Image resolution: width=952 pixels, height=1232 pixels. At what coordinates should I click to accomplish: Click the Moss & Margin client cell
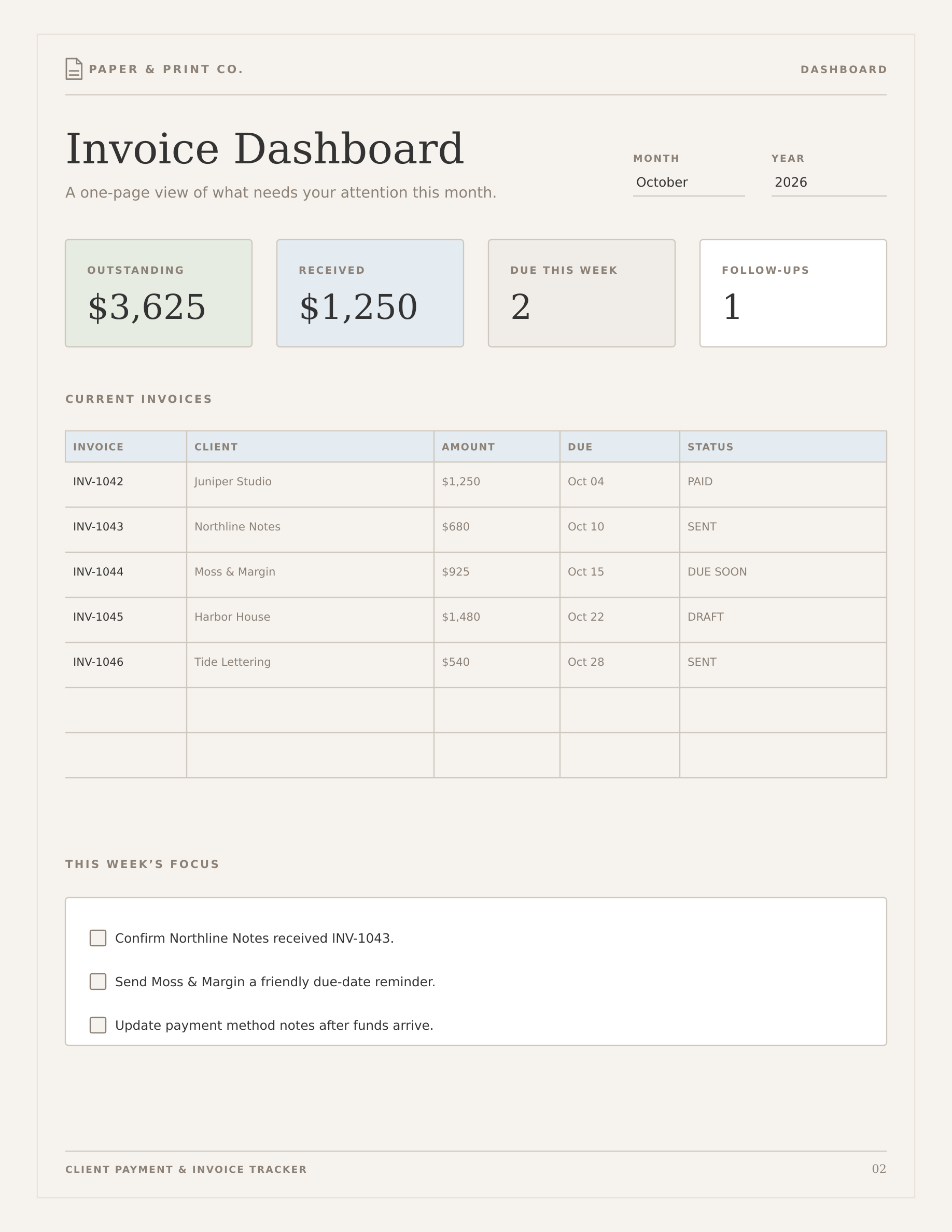(310, 575)
